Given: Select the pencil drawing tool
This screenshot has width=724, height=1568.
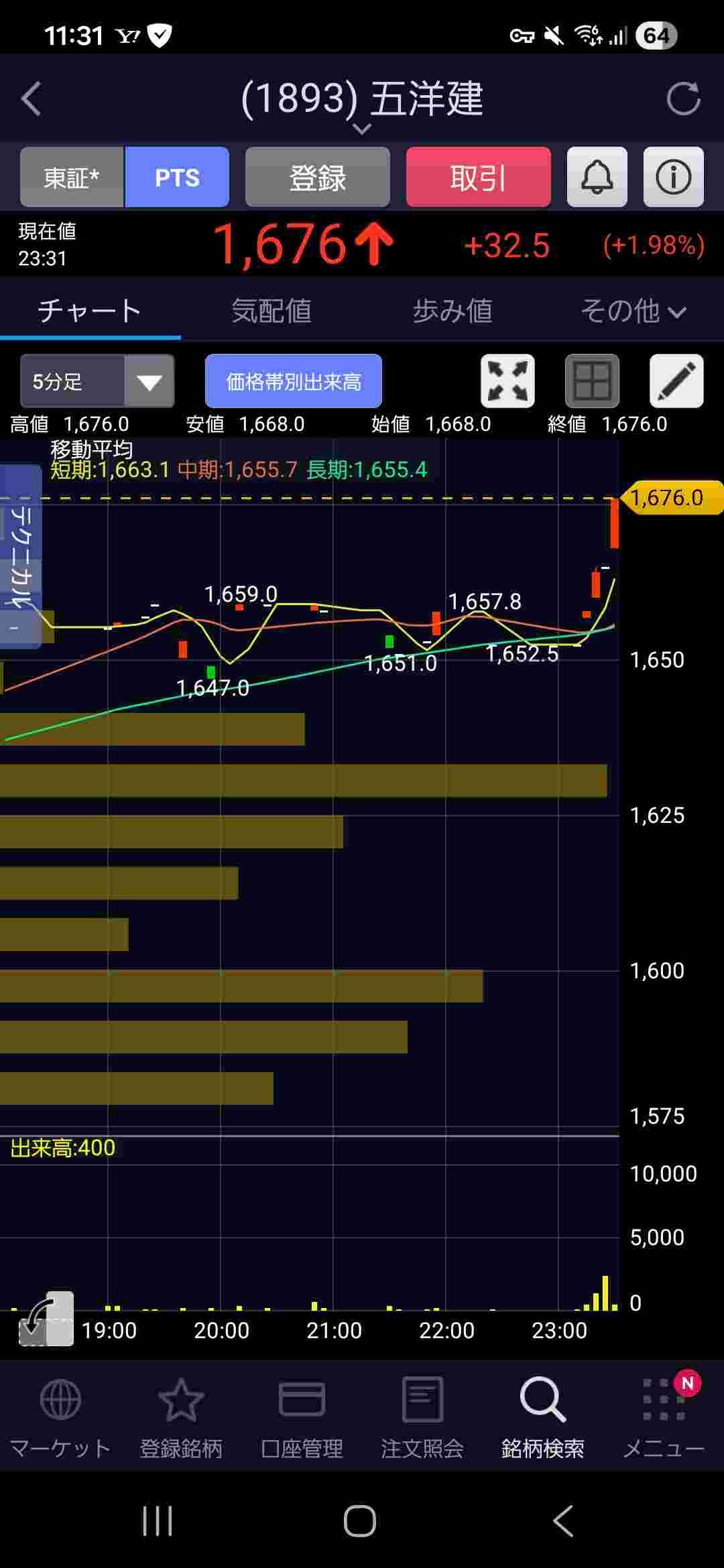Looking at the screenshot, I should tap(676, 381).
